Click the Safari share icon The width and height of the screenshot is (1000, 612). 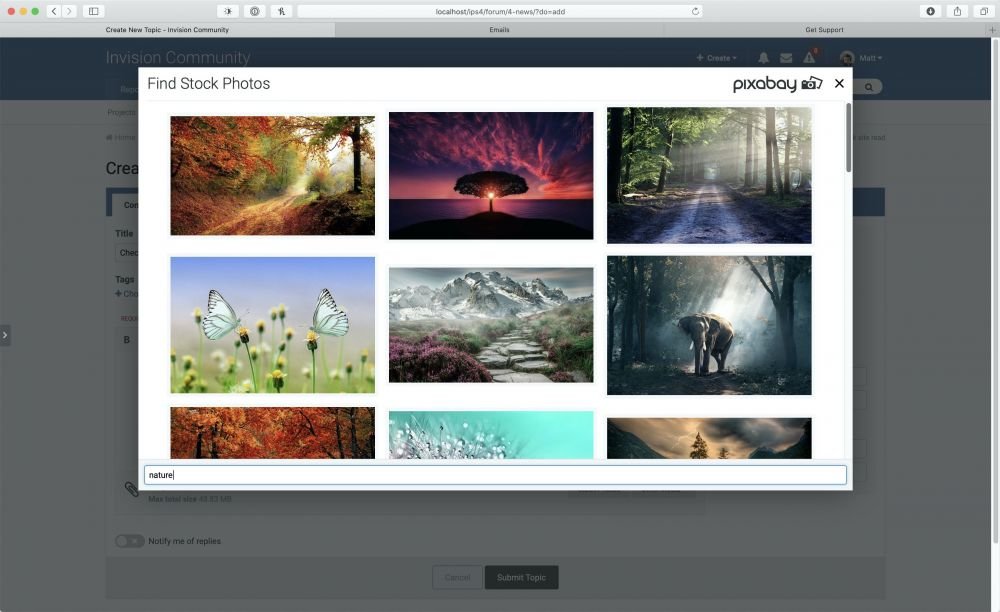(957, 11)
